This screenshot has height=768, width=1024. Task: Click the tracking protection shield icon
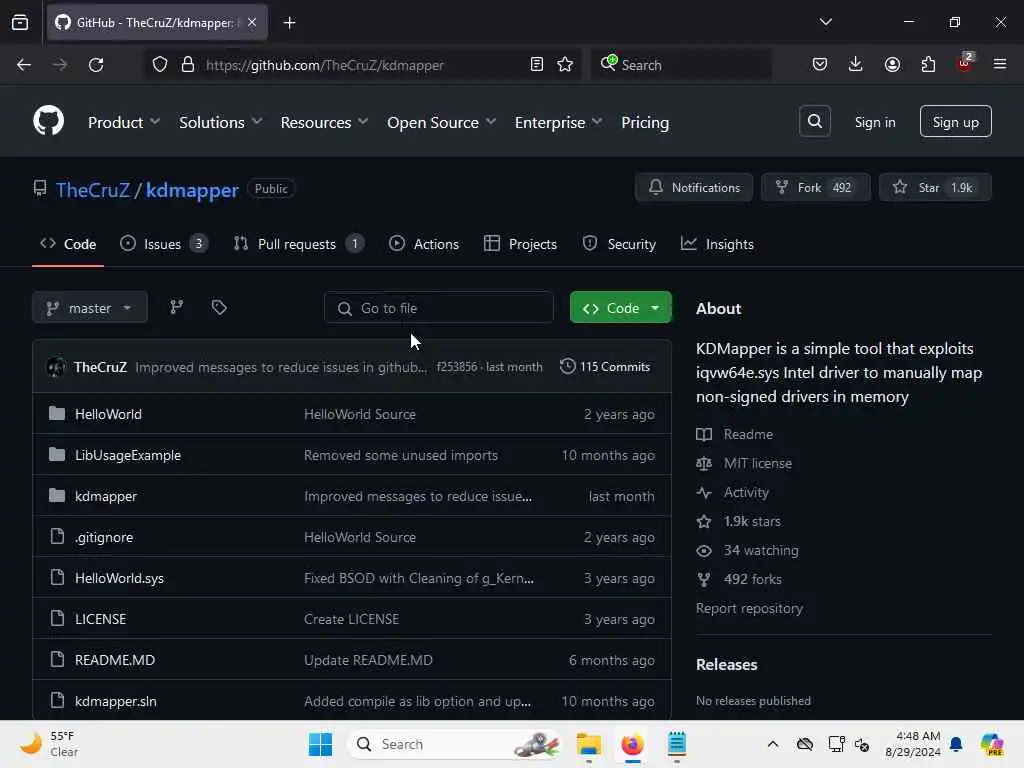click(x=160, y=65)
